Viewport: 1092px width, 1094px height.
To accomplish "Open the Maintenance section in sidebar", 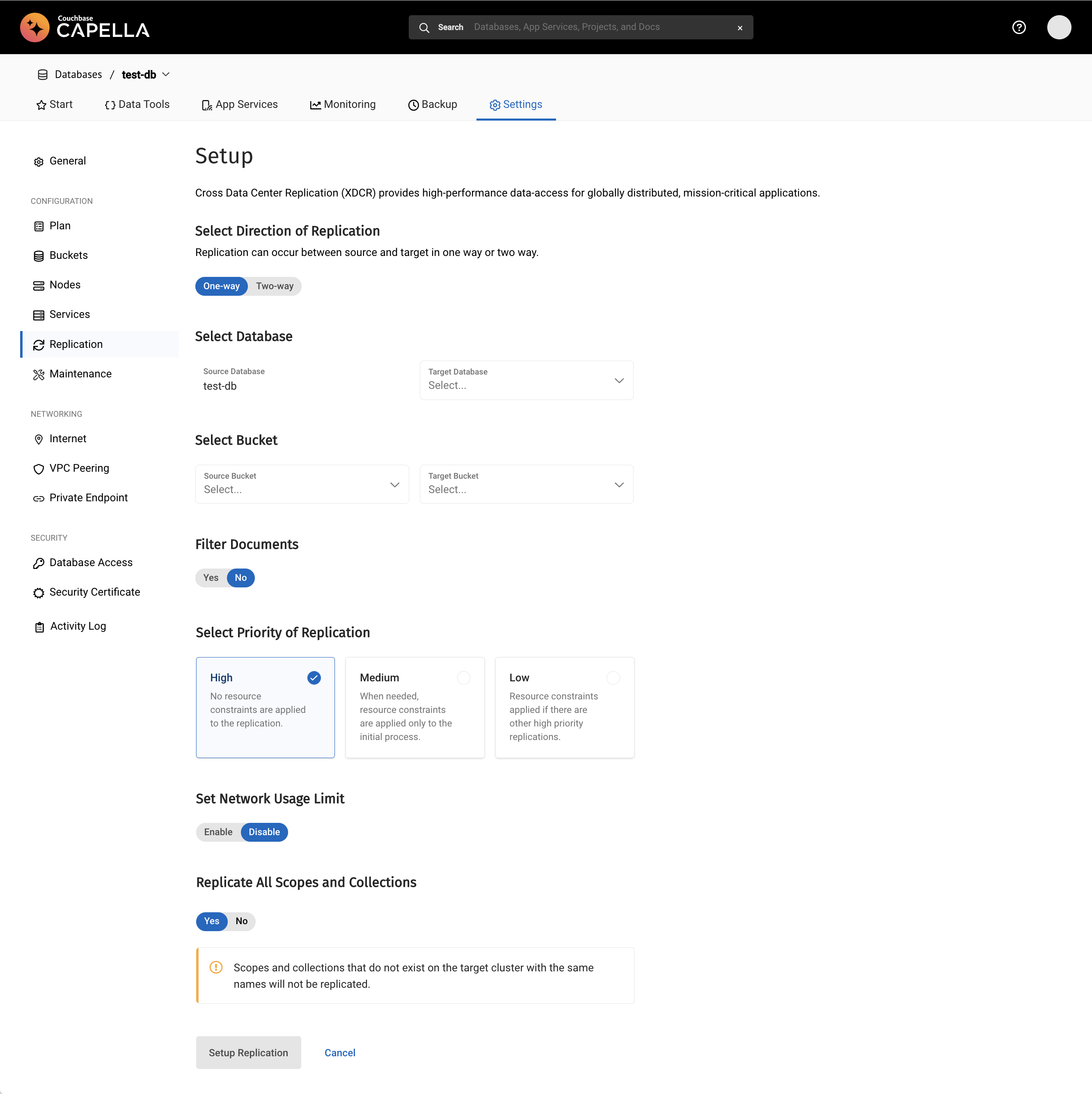I will [x=80, y=374].
